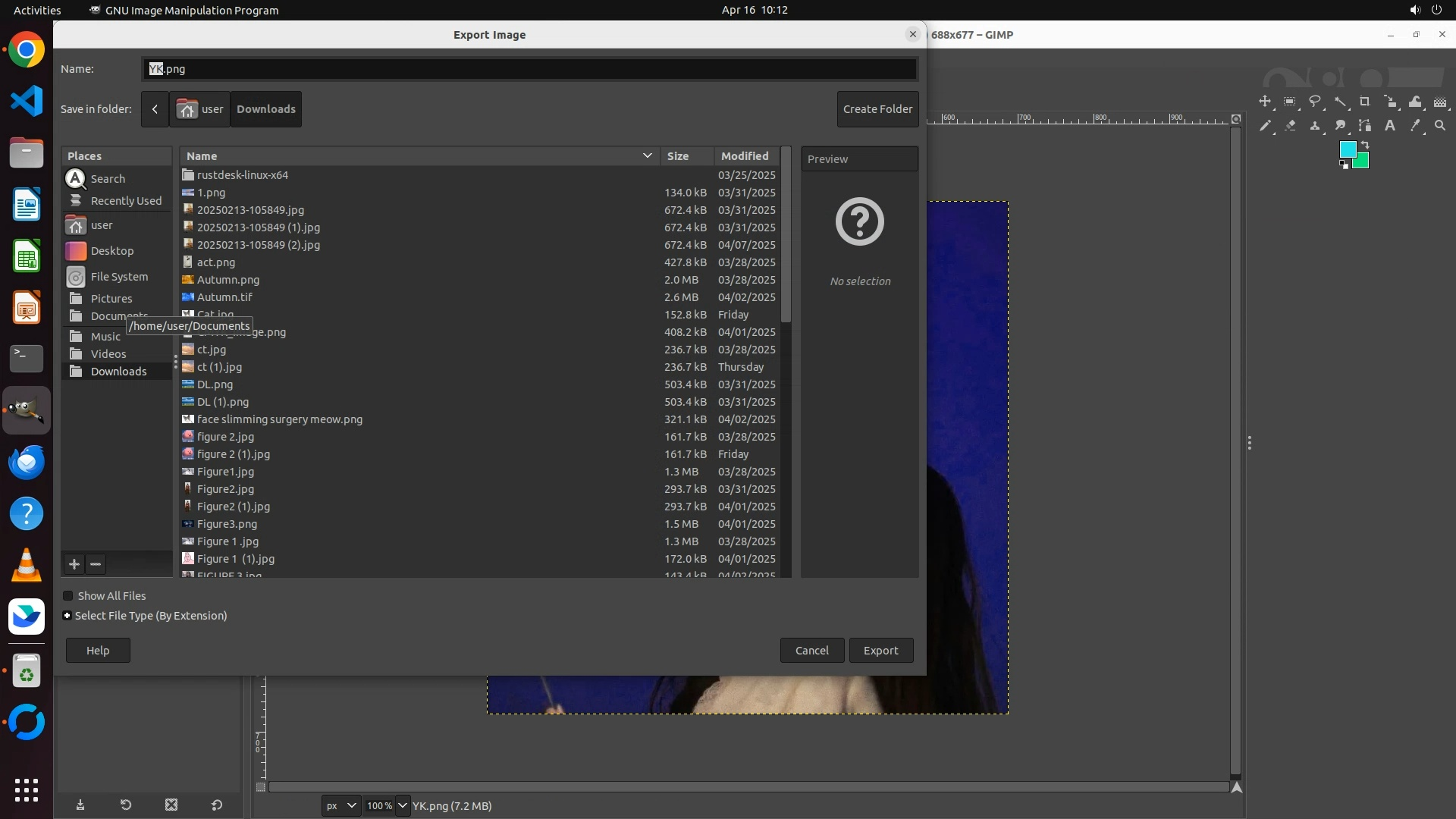Select the Eraser tool
The image size is (1456, 819).
[x=1290, y=126]
